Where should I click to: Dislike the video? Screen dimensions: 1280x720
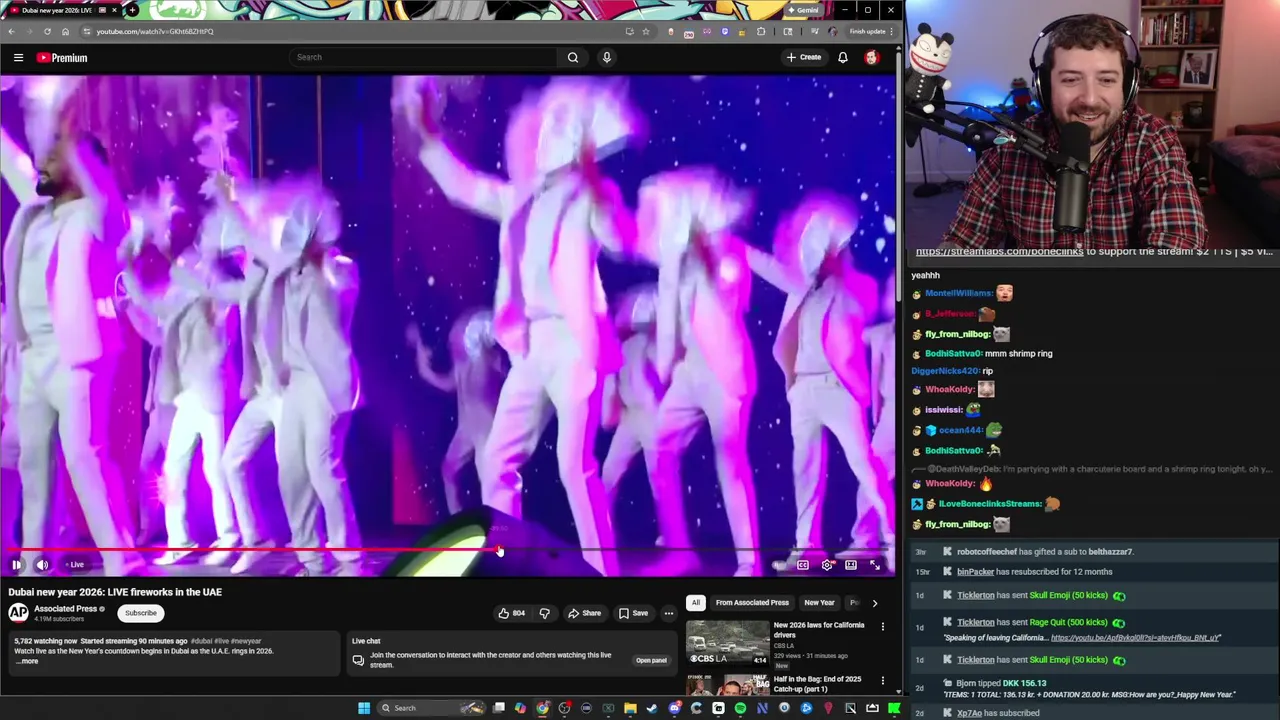[x=545, y=613]
